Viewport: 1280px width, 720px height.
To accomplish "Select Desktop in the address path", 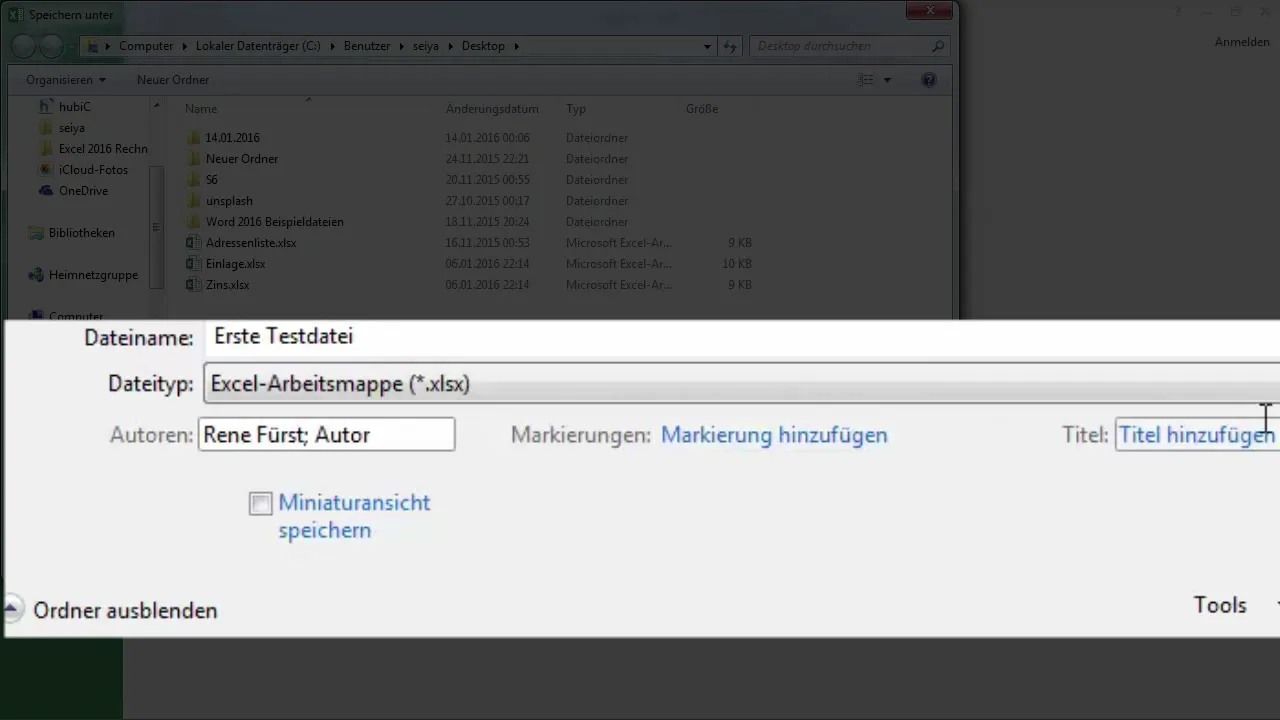I will click(483, 46).
